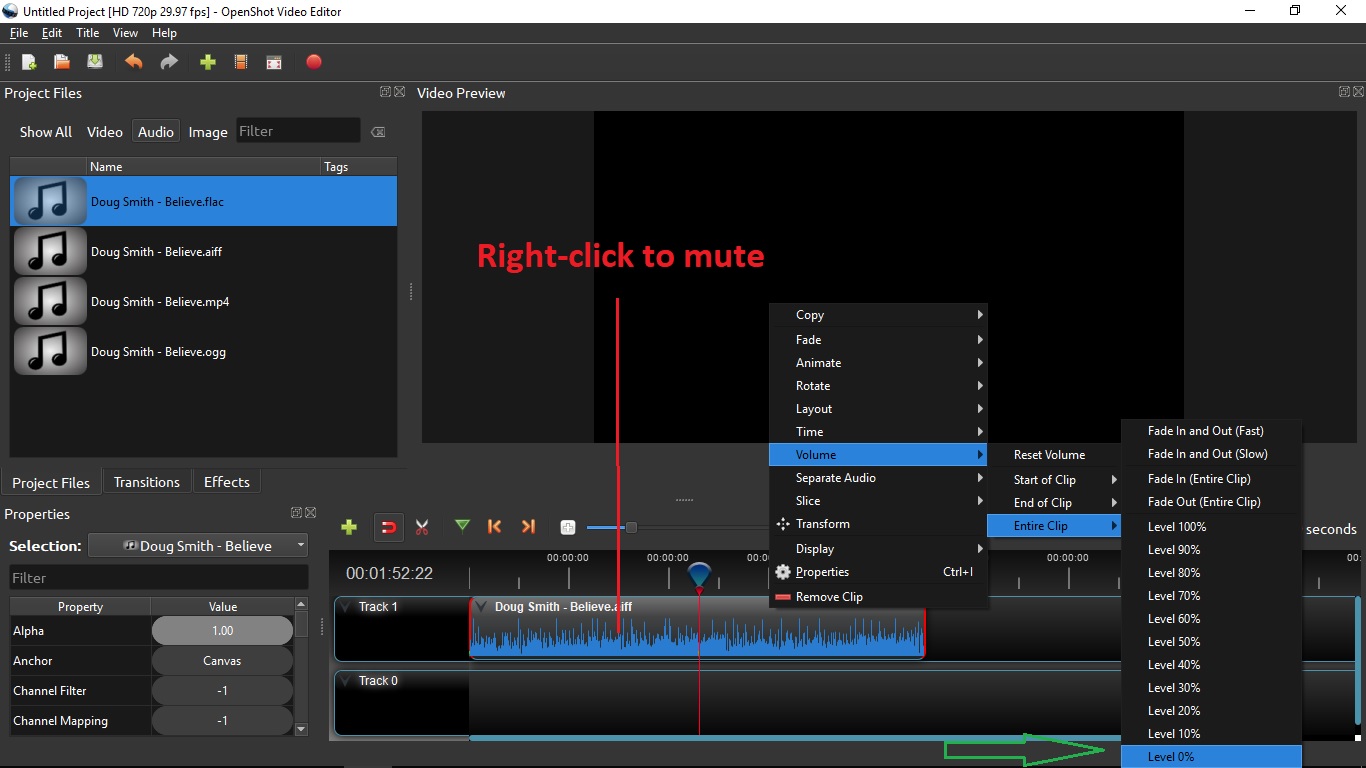Save the project using the save icon
Viewport: 1366px width, 768px height.
[x=95, y=62]
